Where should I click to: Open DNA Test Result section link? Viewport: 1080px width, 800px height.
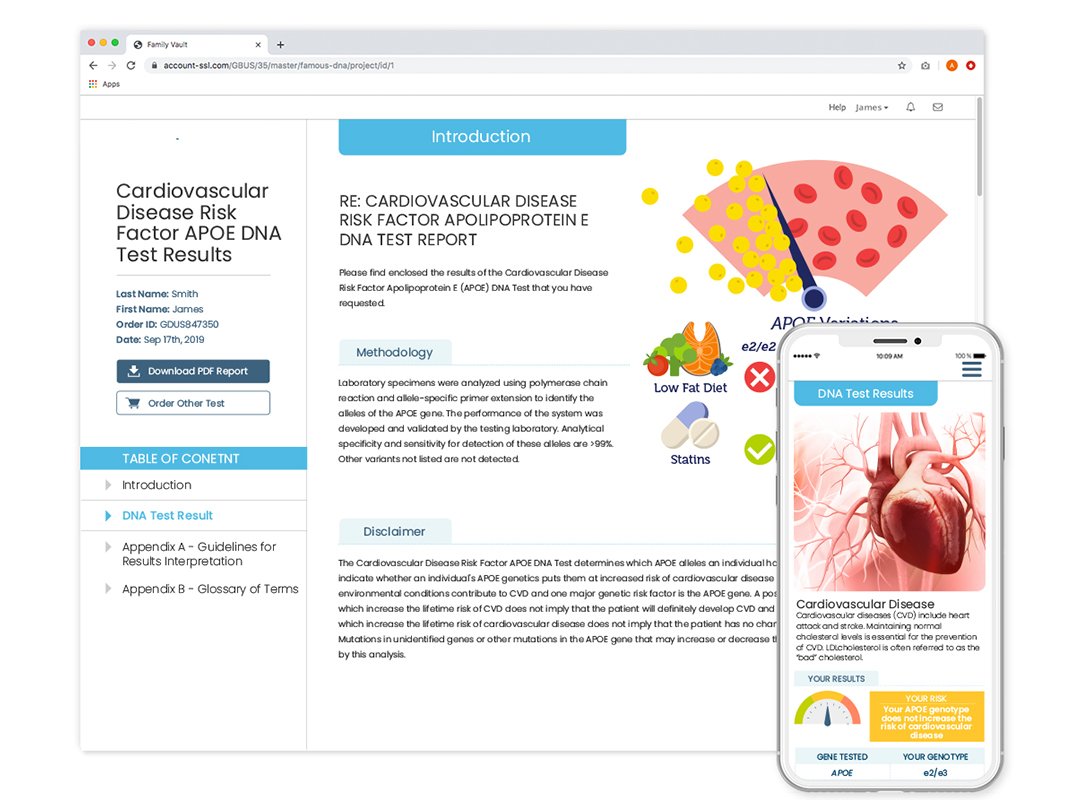[167, 515]
